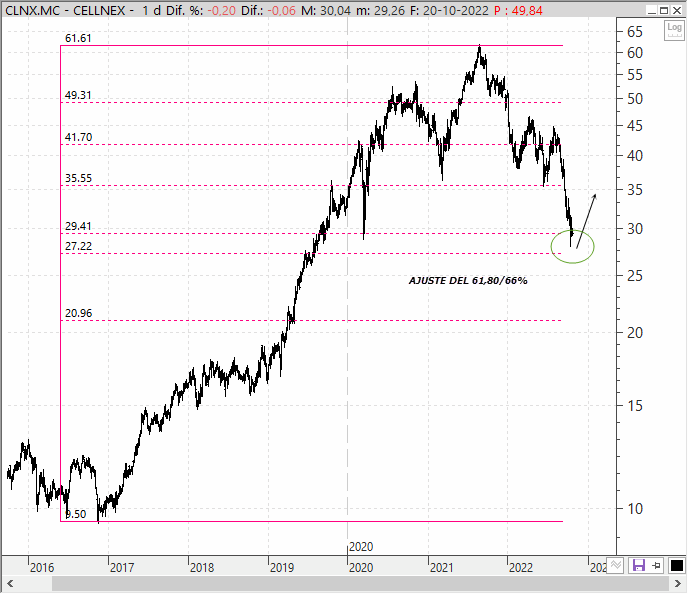Click the 2016 time axis label
The width and height of the screenshot is (688, 594).
[42, 568]
